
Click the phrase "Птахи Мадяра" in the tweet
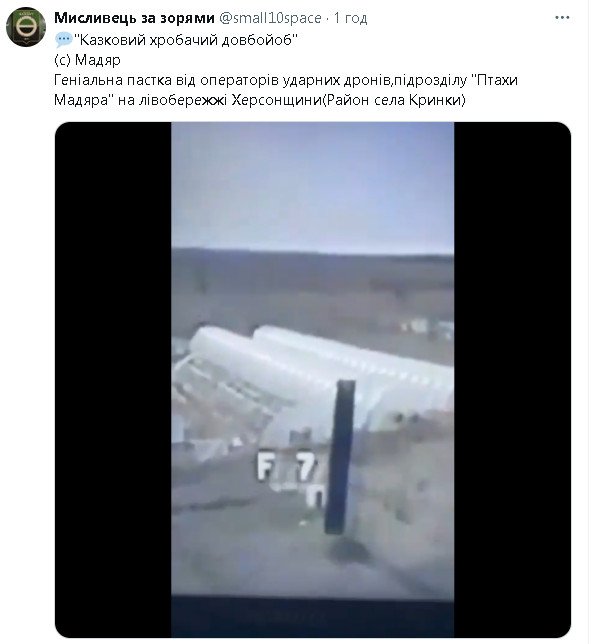pos(288,90)
